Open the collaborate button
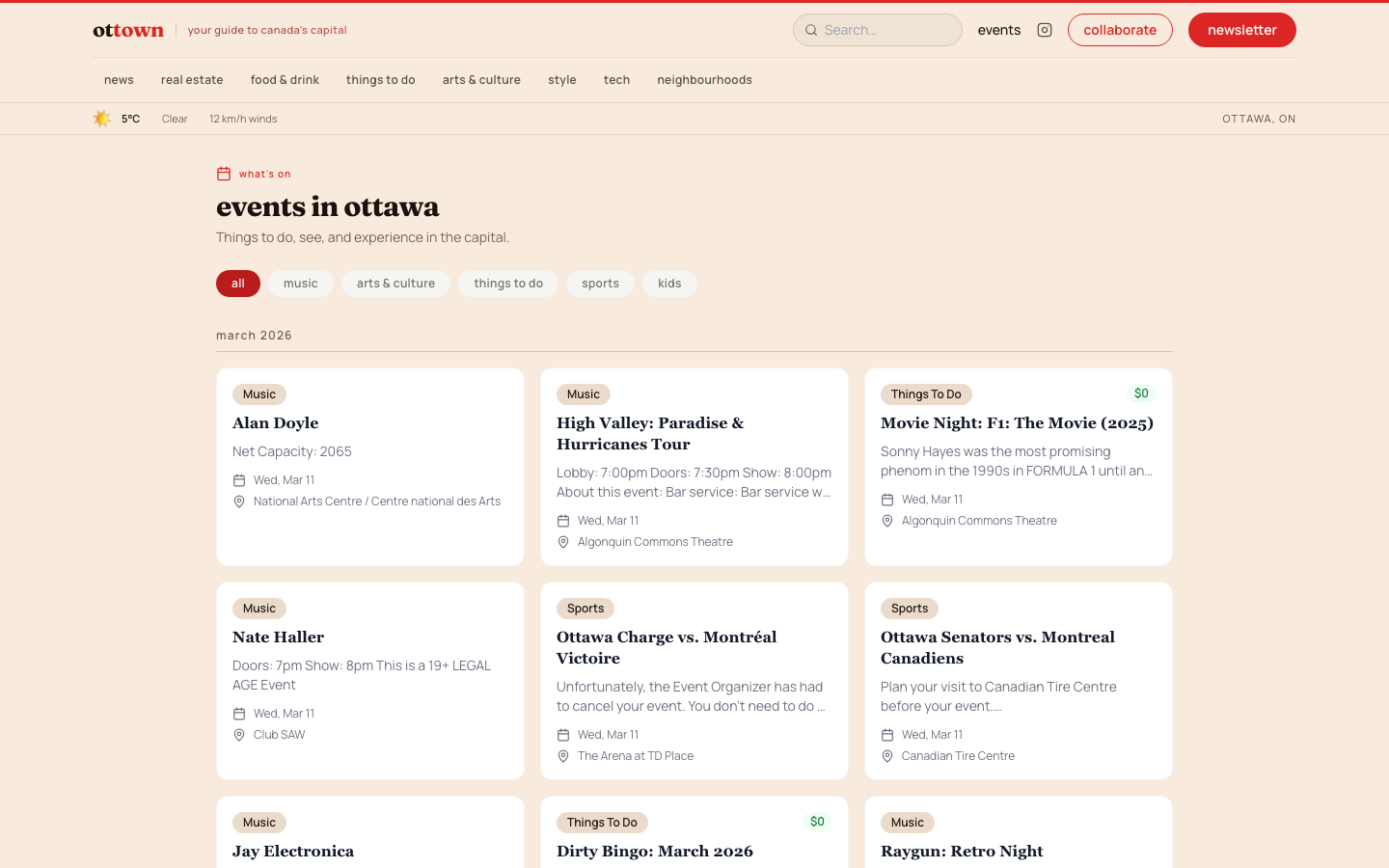This screenshot has width=1389, height=868. click(x=1120, y=30)
